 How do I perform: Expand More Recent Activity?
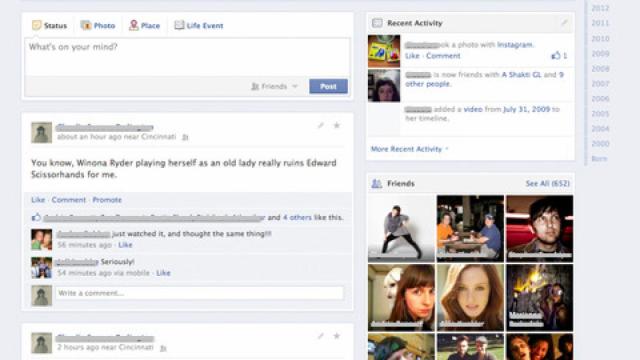tap(409, 149)
